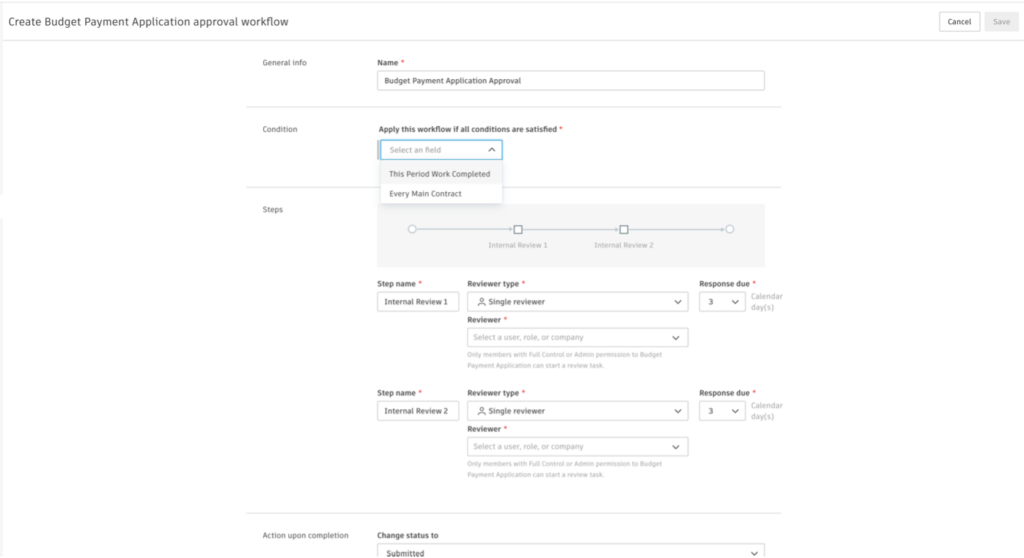
Task: Choose Every Main Contract option
Action: coord(441,193)
